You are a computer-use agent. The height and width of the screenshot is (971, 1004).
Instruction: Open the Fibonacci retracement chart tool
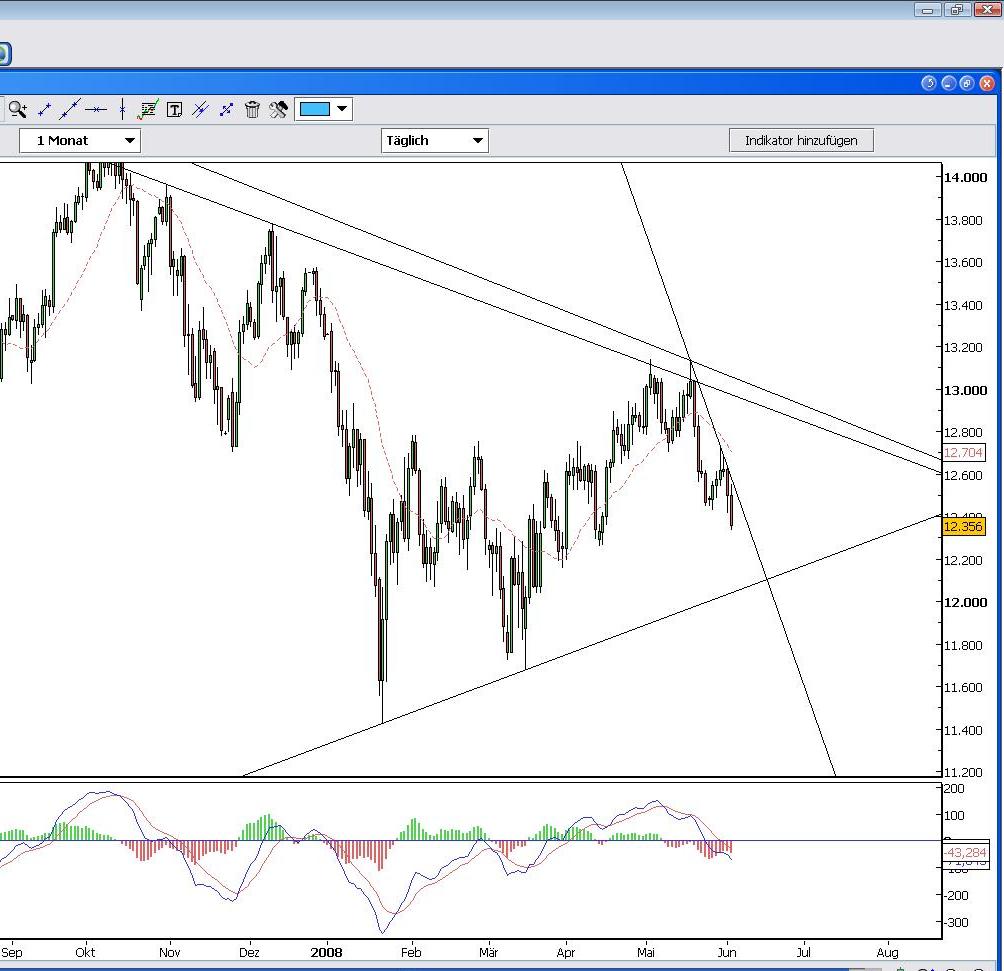coord(148,110)
